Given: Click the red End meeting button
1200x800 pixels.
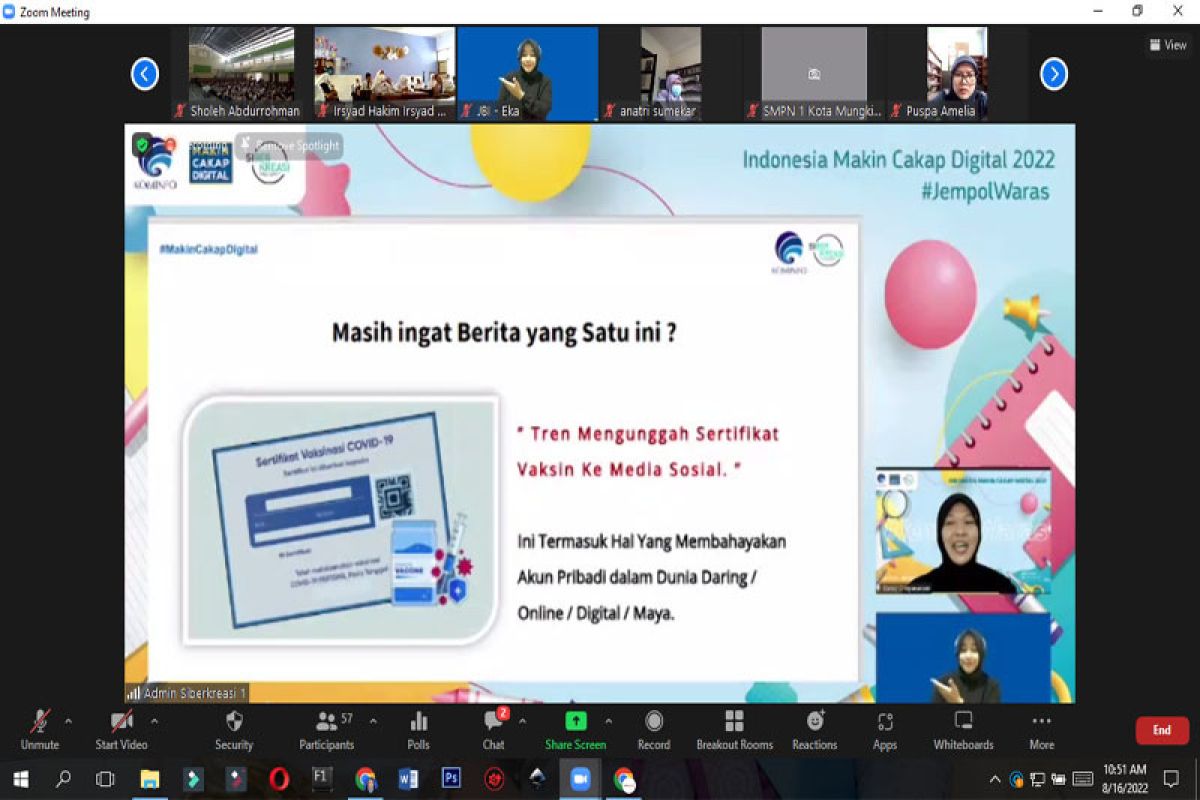Looking at the screenshot, I should [x=1161, y=730].
